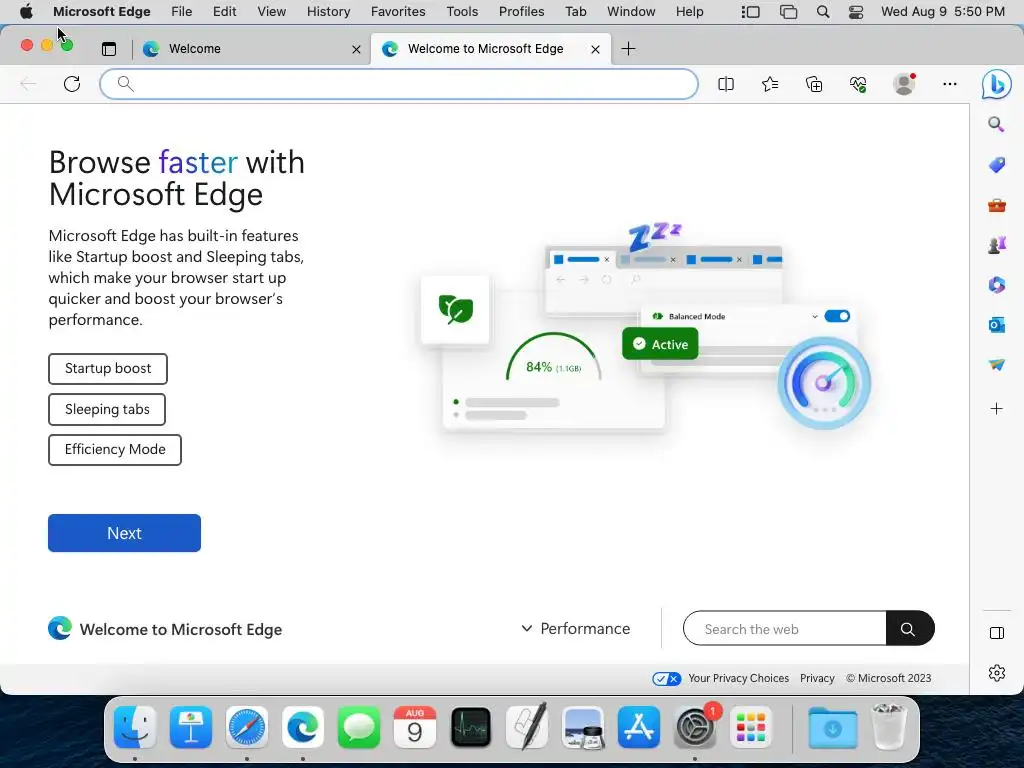This screenshot has width=1024, height=768.
Task: Open Calendar from the Dock
Action: [415, 727]
